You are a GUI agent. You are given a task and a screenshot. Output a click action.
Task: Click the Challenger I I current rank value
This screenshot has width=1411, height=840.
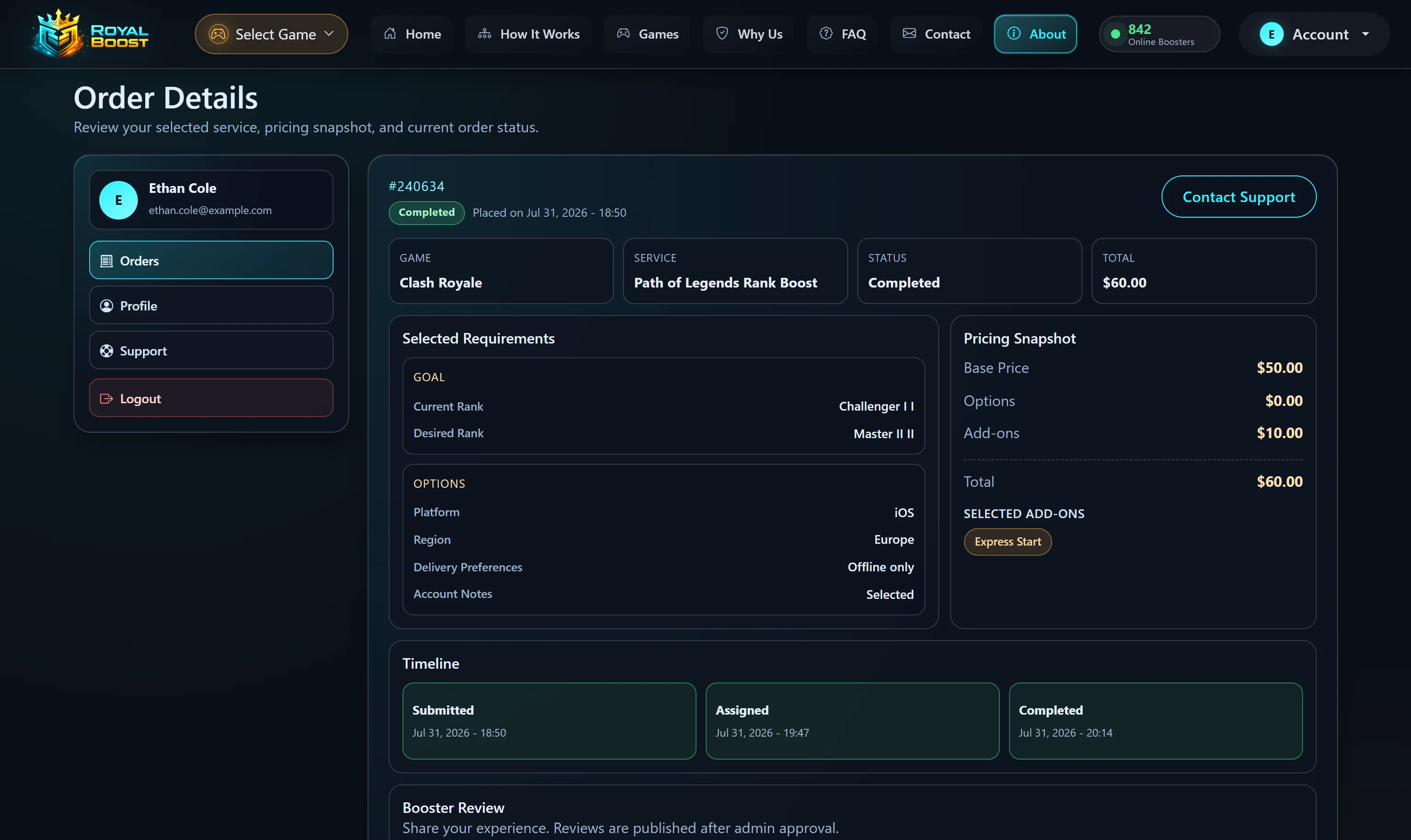coord(877,406)
